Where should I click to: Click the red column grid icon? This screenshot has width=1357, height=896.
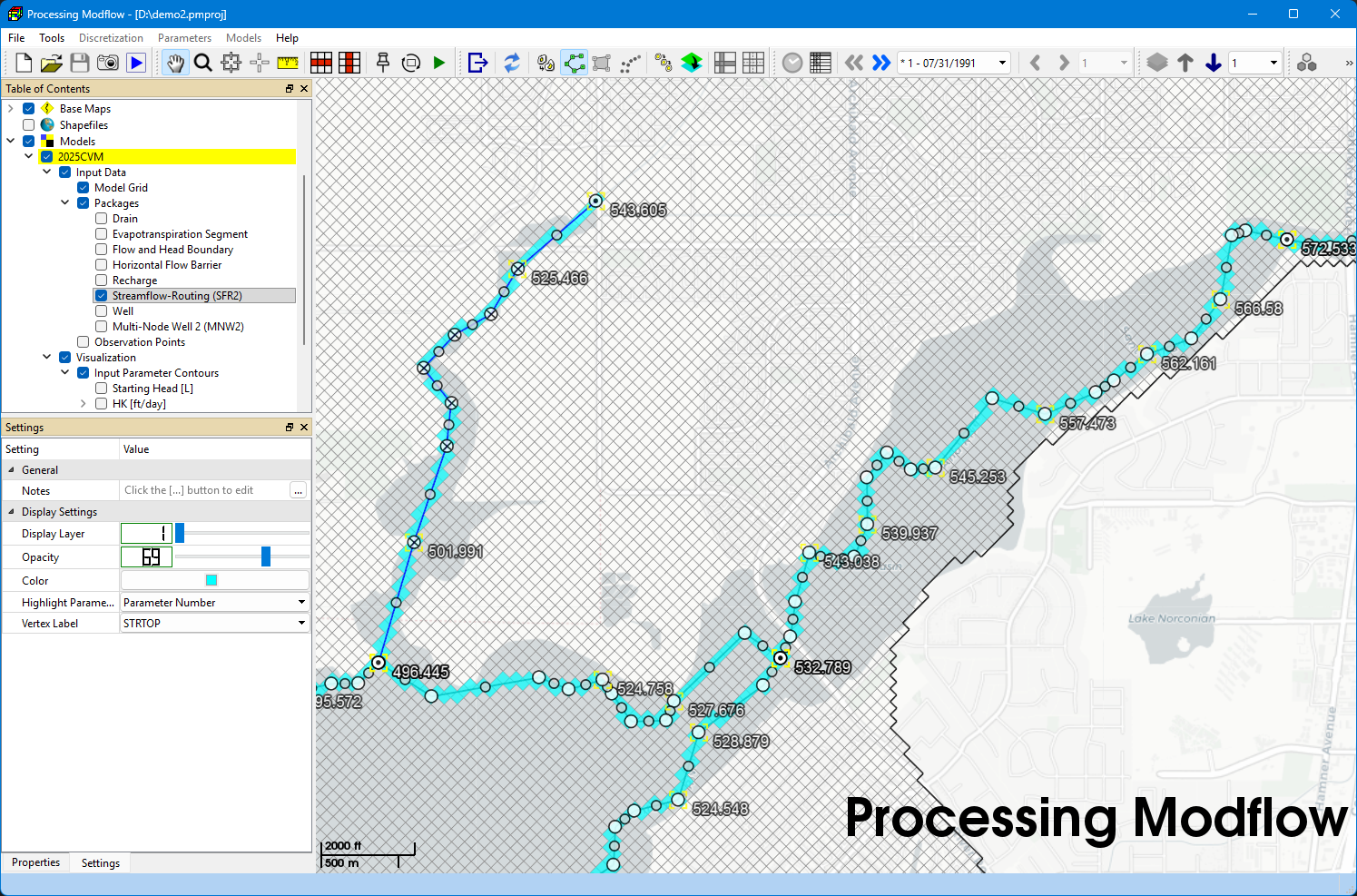coord(349,63)
